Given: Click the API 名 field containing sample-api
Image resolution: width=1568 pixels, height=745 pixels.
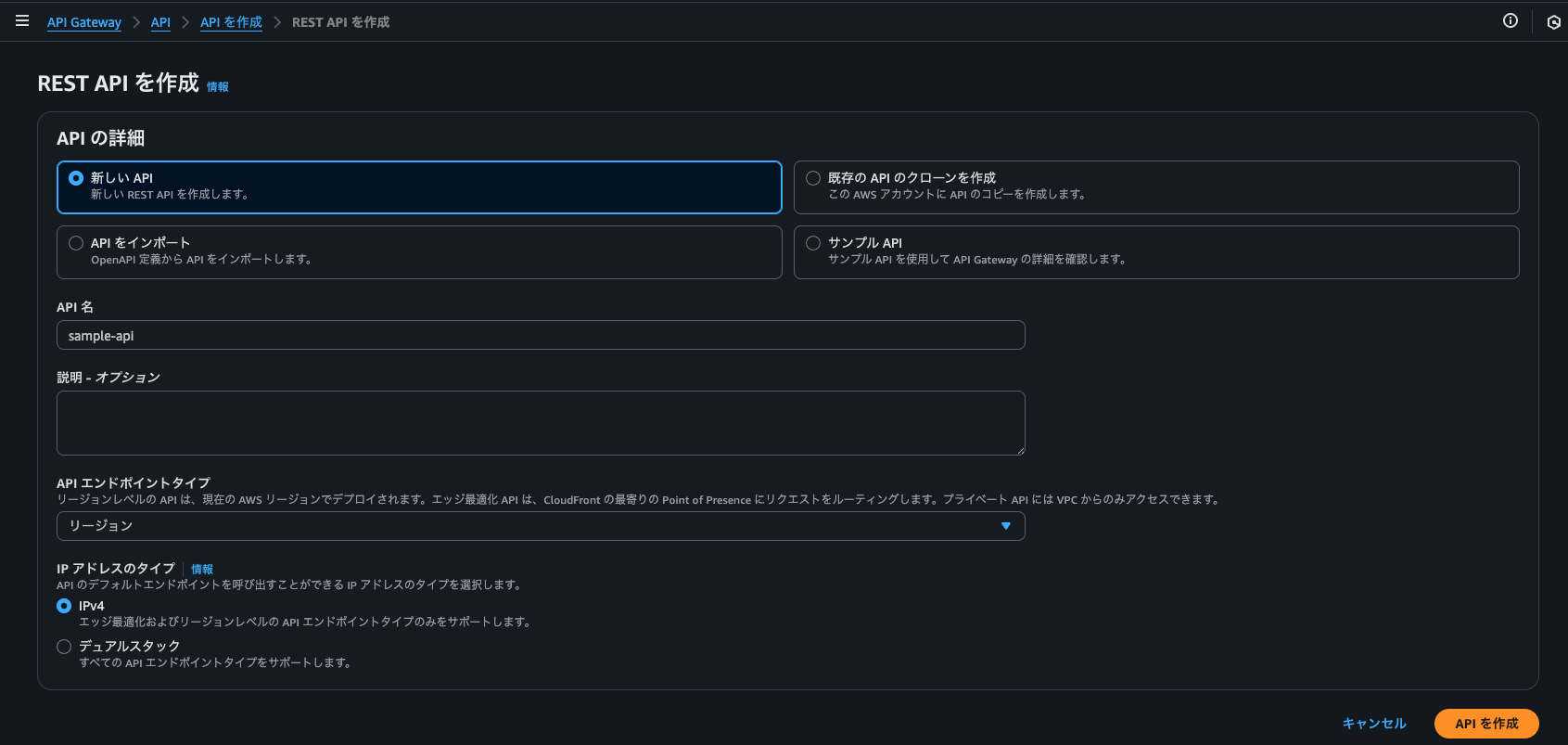Looking at the screenshot, I should coord(541,335).
